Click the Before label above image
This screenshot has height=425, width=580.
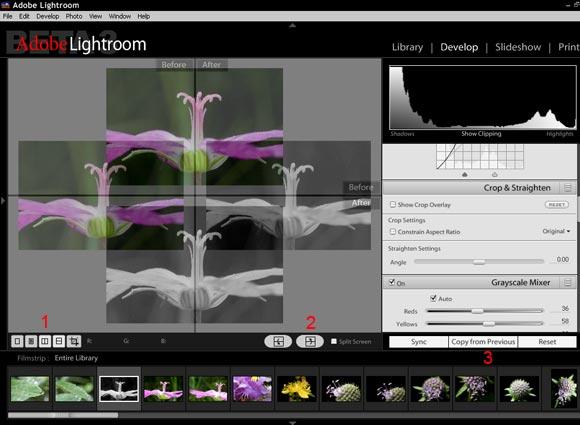click(173, 64)
